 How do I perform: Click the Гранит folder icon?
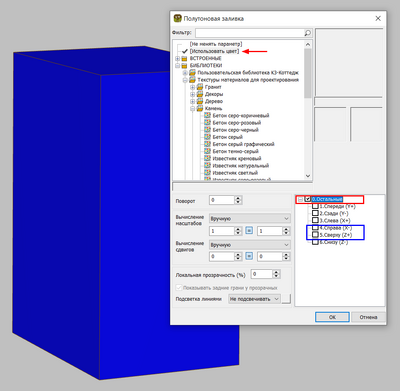[200, 87]
